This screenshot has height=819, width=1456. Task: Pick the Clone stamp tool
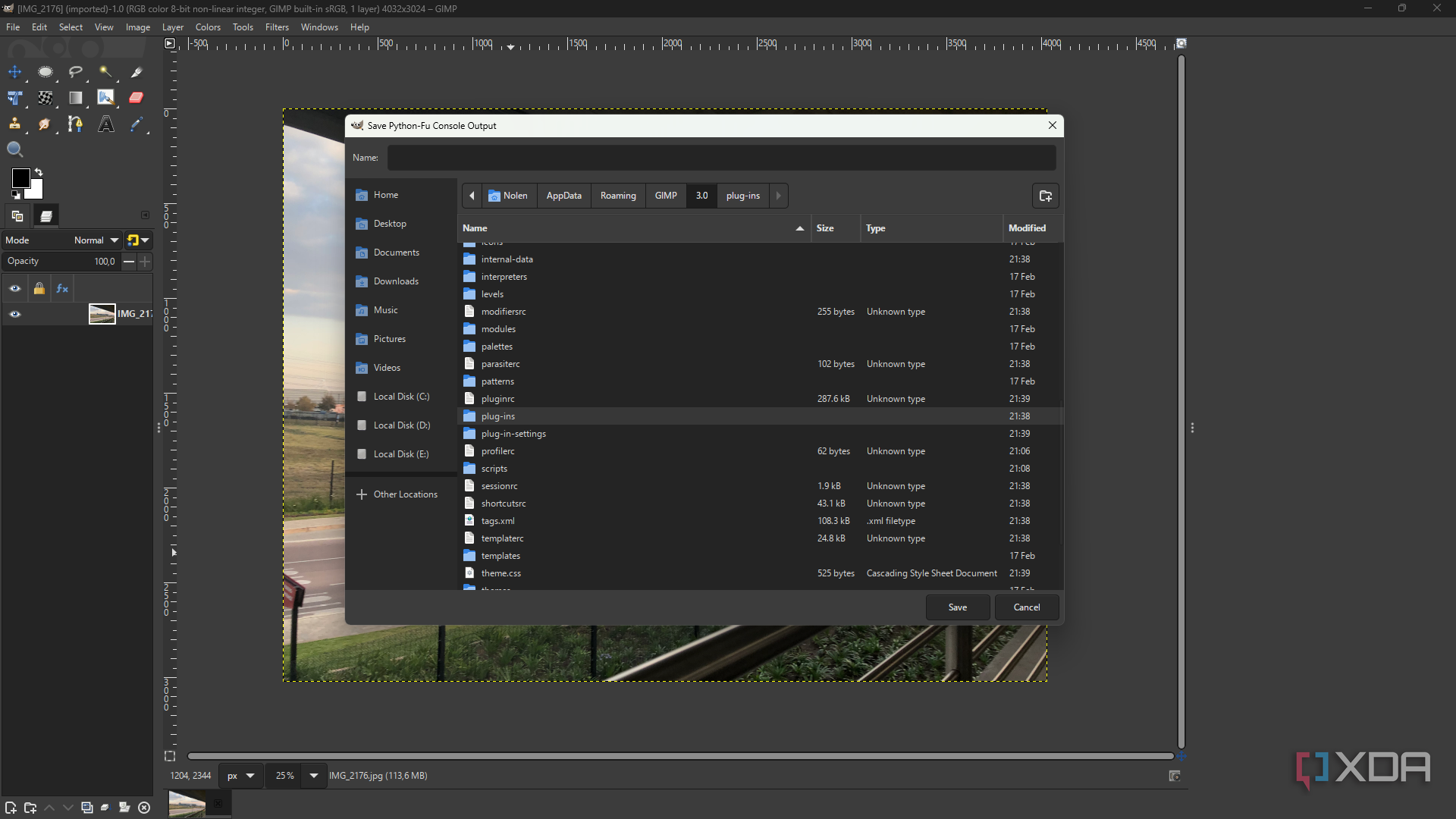(x=15, y=124)
